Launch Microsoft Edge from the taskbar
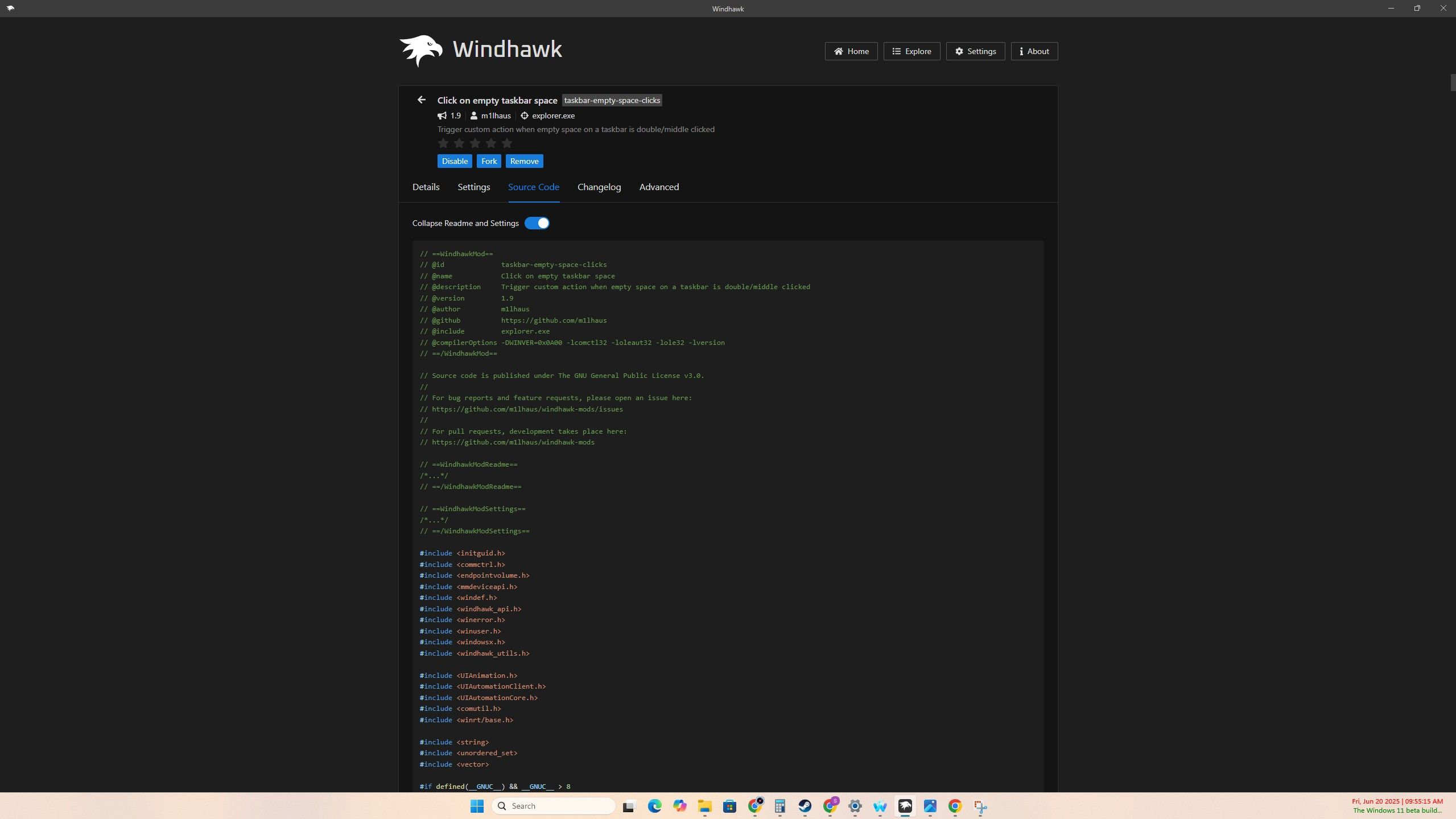Viewport: 1456px width, 819px height. [x=654, y=806]
